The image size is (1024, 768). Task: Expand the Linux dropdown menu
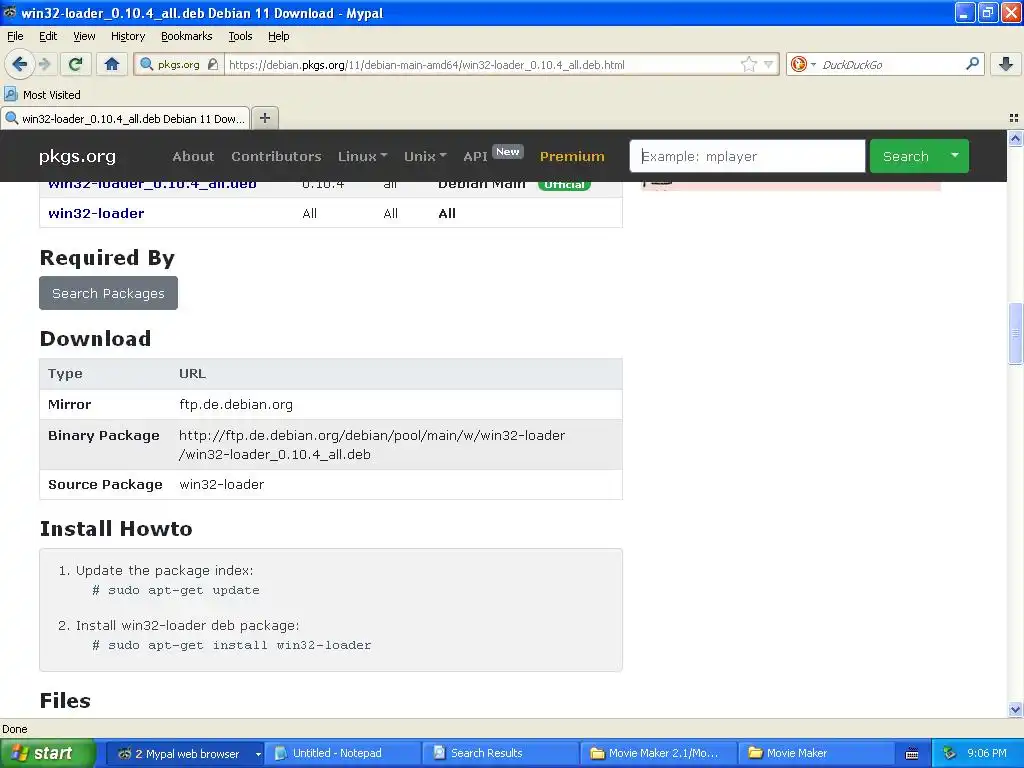362,156
